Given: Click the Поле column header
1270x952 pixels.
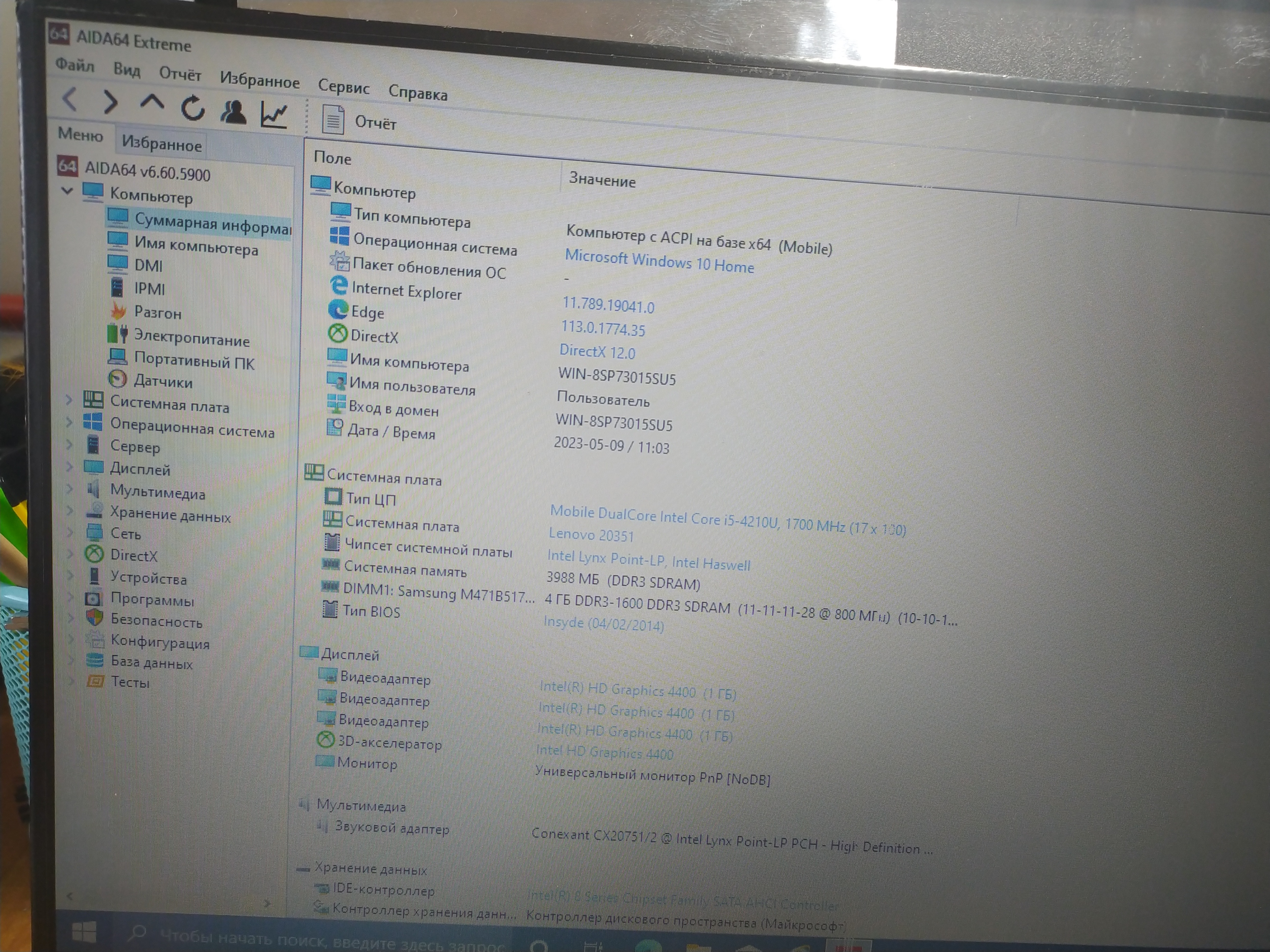Looking at the screenshot, I should (332, 158).
